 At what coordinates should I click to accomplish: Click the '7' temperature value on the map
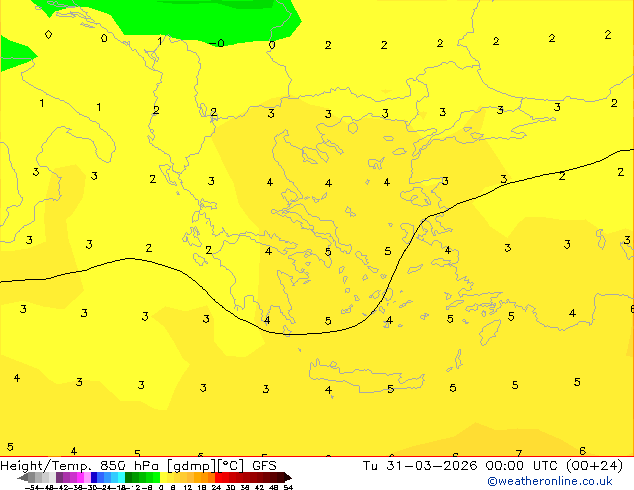(519, 453)
